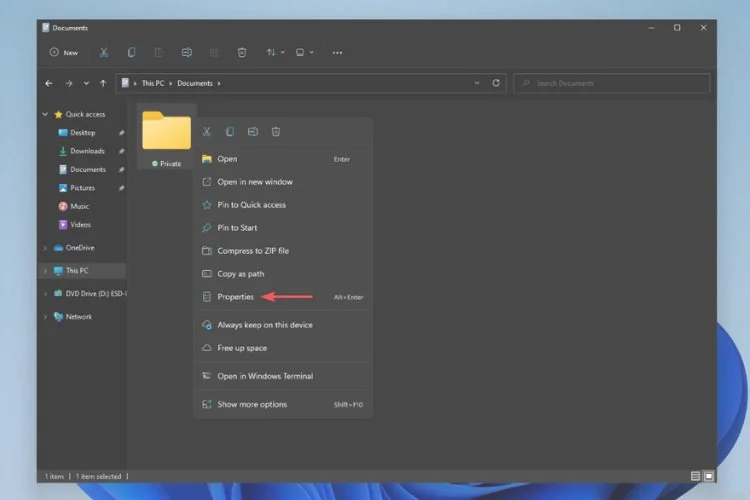Expand address bar history dropdown
Screen dimensions: 750x500
pos(477,83)
